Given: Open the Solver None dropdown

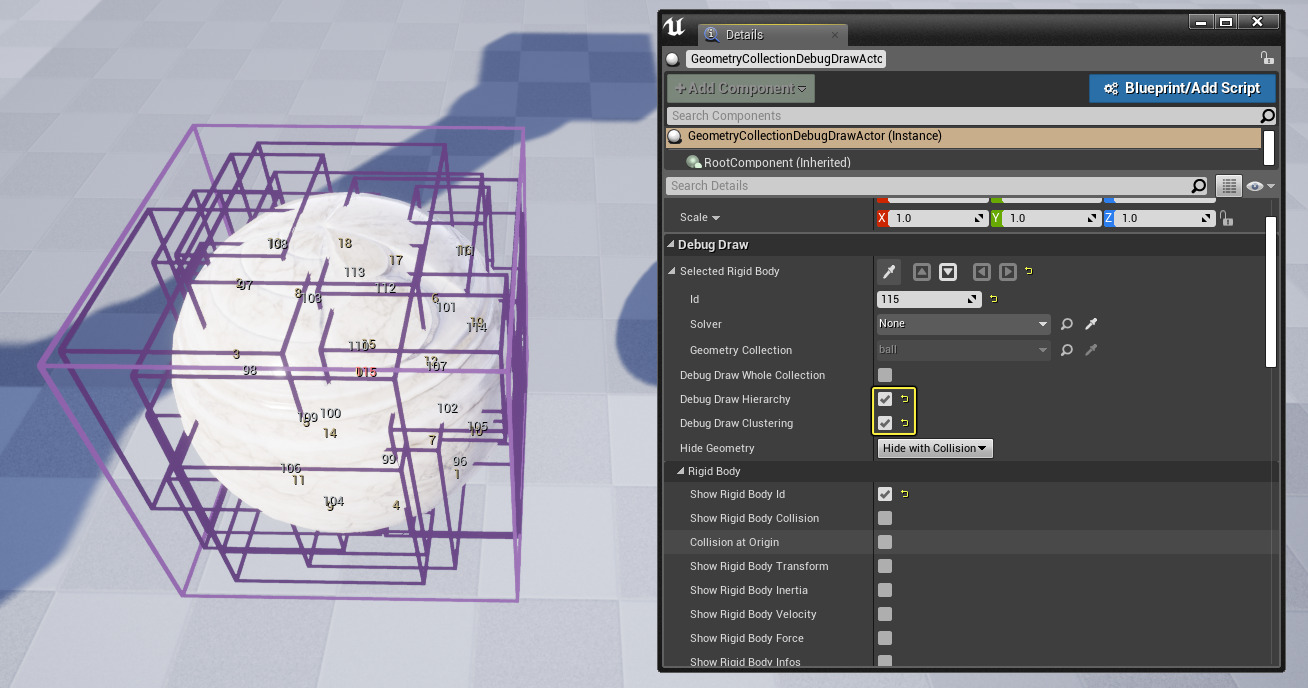Looking at the screenshot, I should [962, 323].
